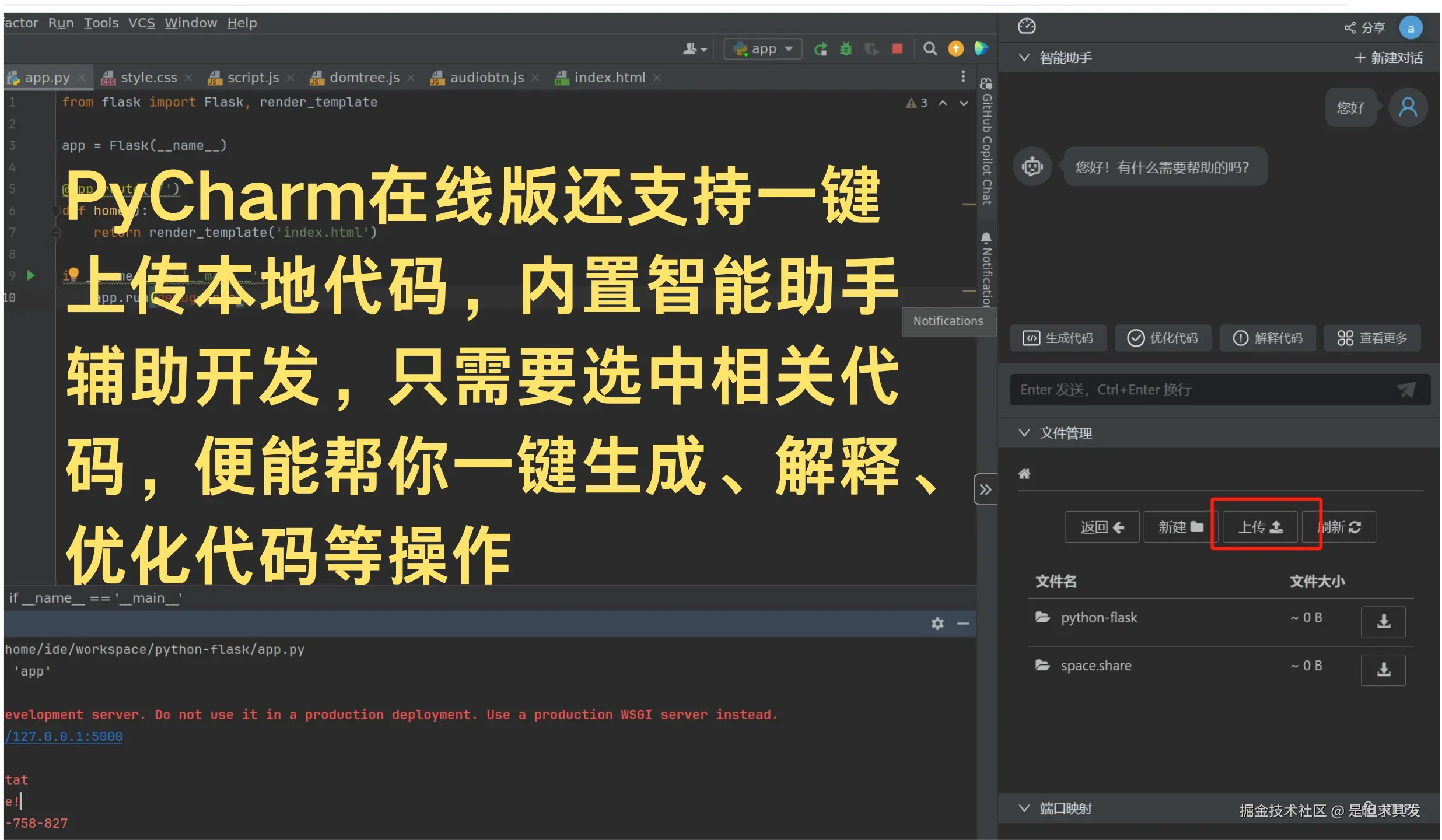Click the gauge dashboard icon
Screen dimensions: 1442x840
(1027, 27)
